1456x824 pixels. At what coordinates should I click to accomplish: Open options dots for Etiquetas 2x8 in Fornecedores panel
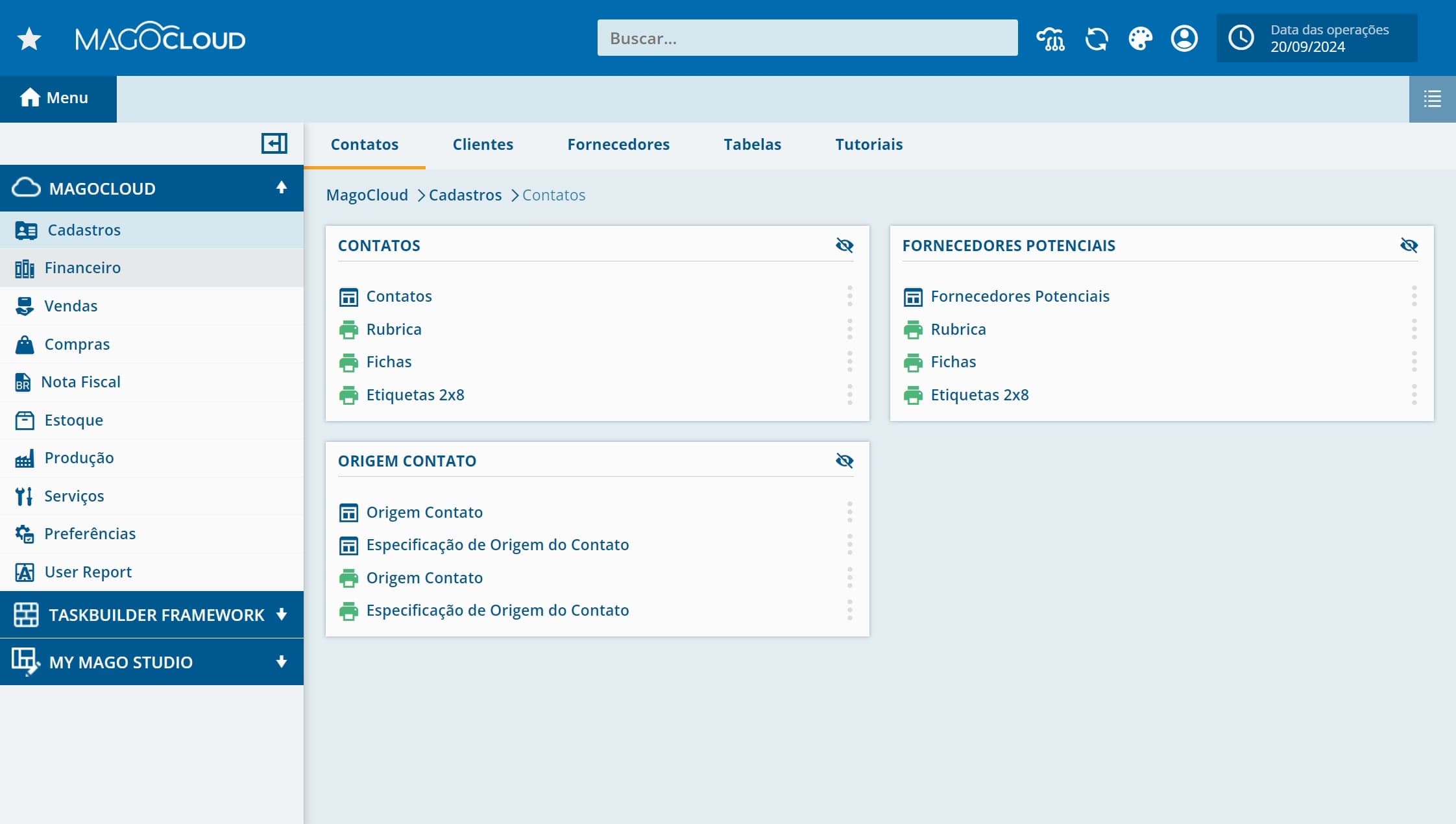1414,395
